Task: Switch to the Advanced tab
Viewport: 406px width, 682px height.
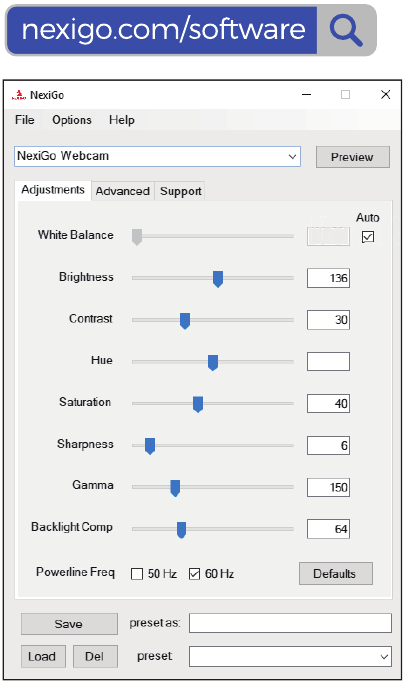Action: tap(123, 191)
